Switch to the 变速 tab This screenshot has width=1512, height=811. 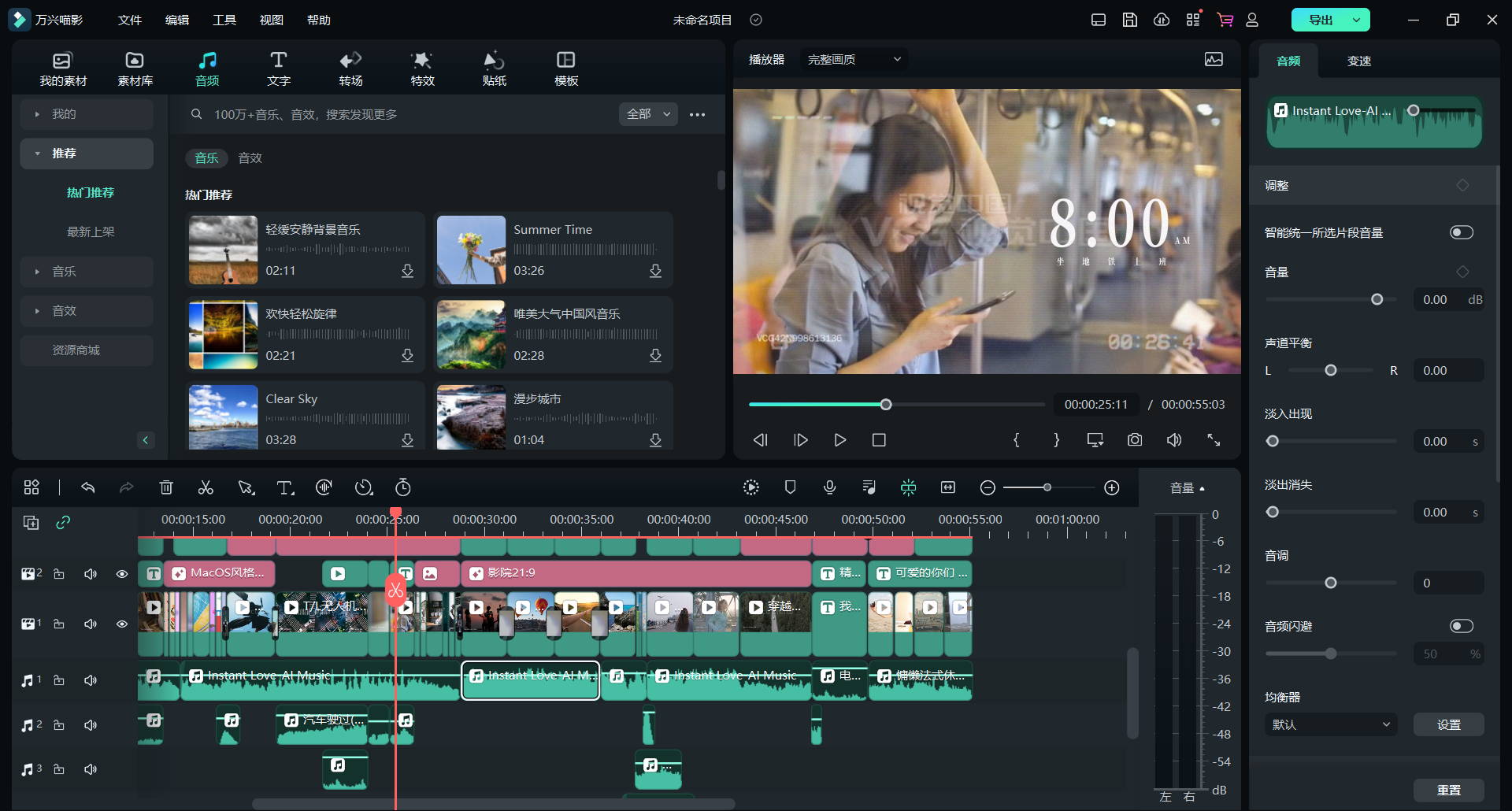click(x=1358, y=61)
